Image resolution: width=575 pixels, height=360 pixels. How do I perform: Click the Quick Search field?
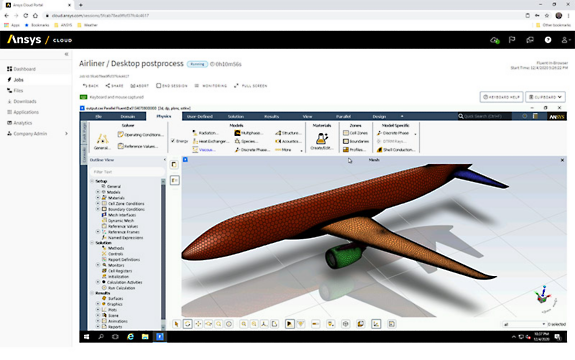click(x=485, y=116)
